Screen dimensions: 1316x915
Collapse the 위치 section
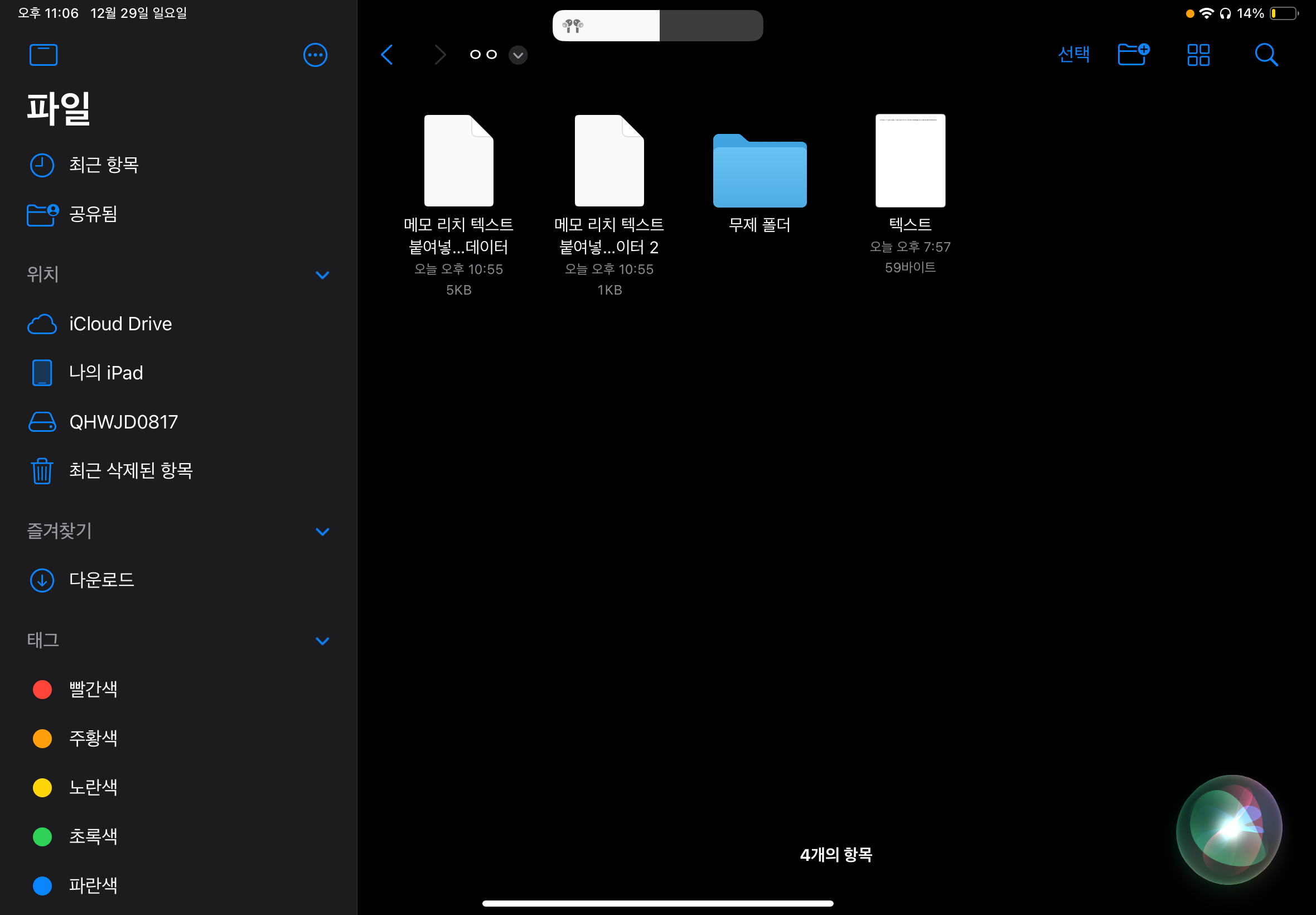point(322,275)
